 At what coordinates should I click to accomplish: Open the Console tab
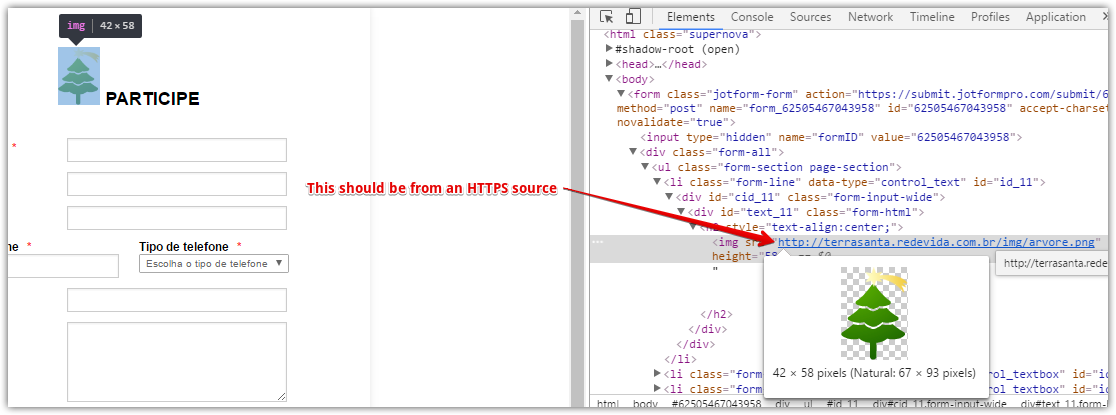[x=752, y=17]
